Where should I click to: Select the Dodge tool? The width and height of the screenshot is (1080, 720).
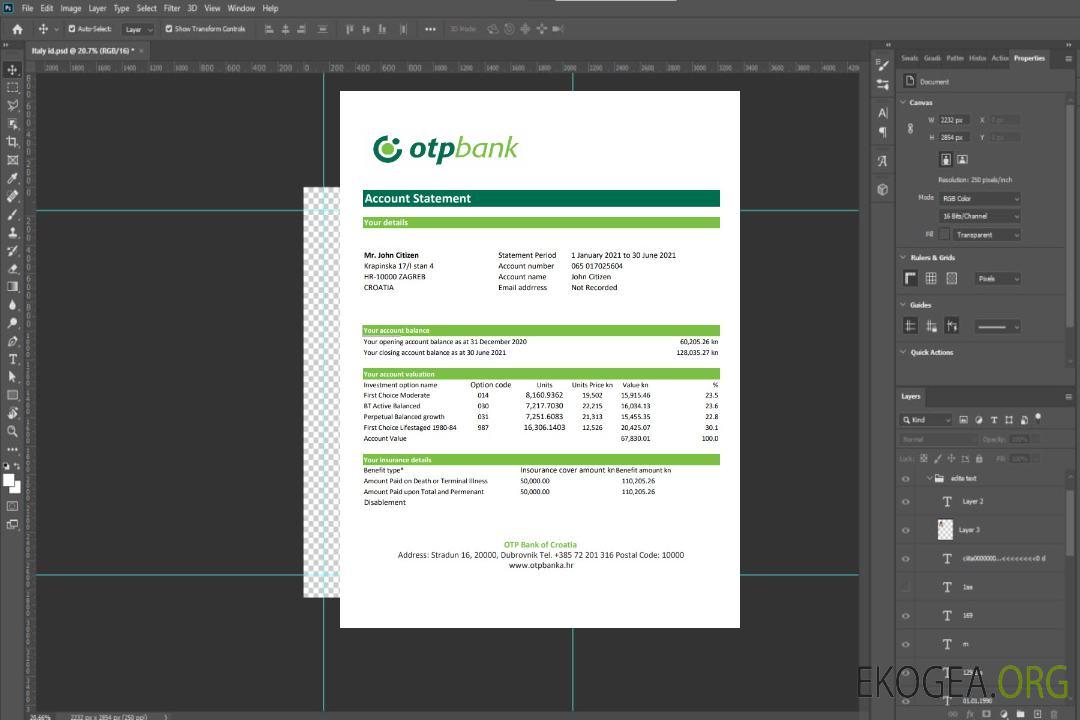pyautogui.click(x=12, y=322)
